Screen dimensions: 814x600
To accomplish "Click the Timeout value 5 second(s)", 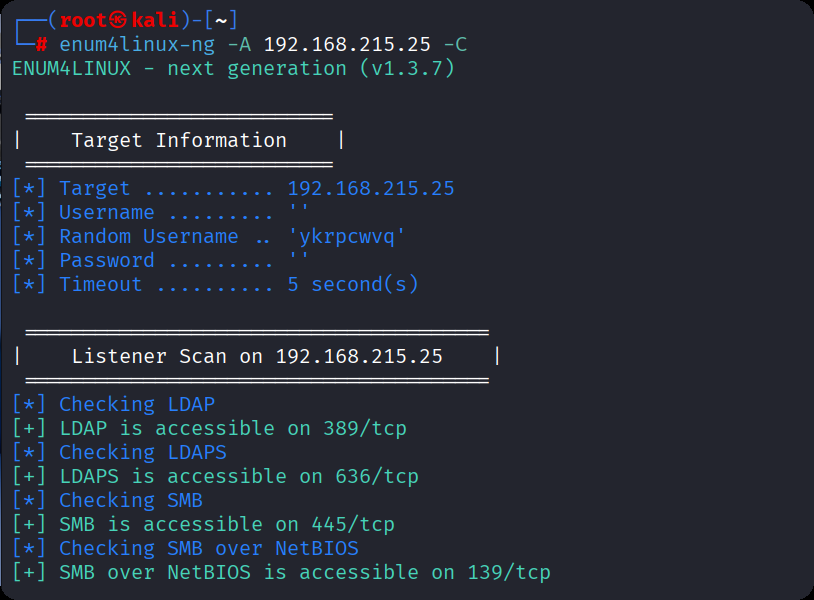I will click(x=352, y=285).
